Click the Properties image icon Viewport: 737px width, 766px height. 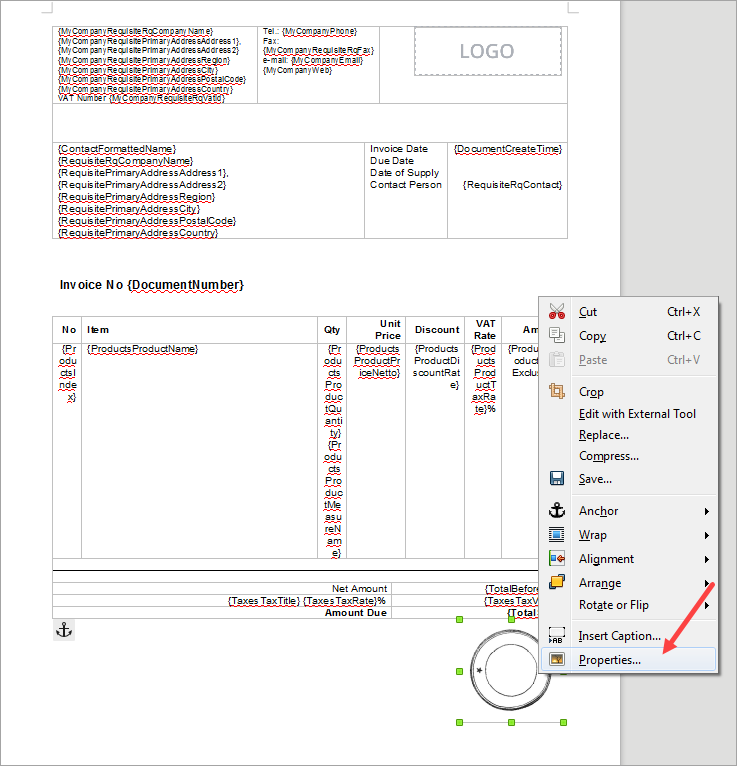557,660
